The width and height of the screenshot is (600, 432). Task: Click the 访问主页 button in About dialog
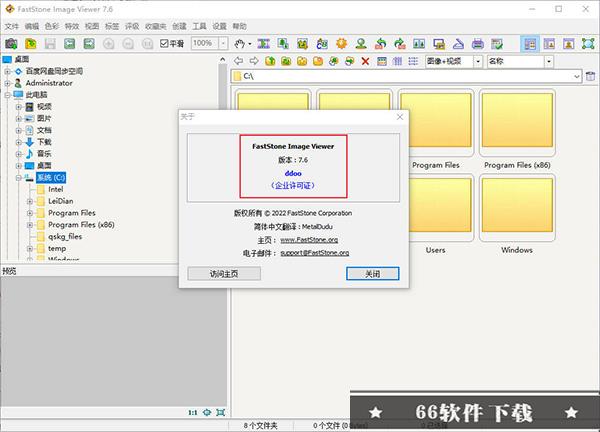(224, 274)
